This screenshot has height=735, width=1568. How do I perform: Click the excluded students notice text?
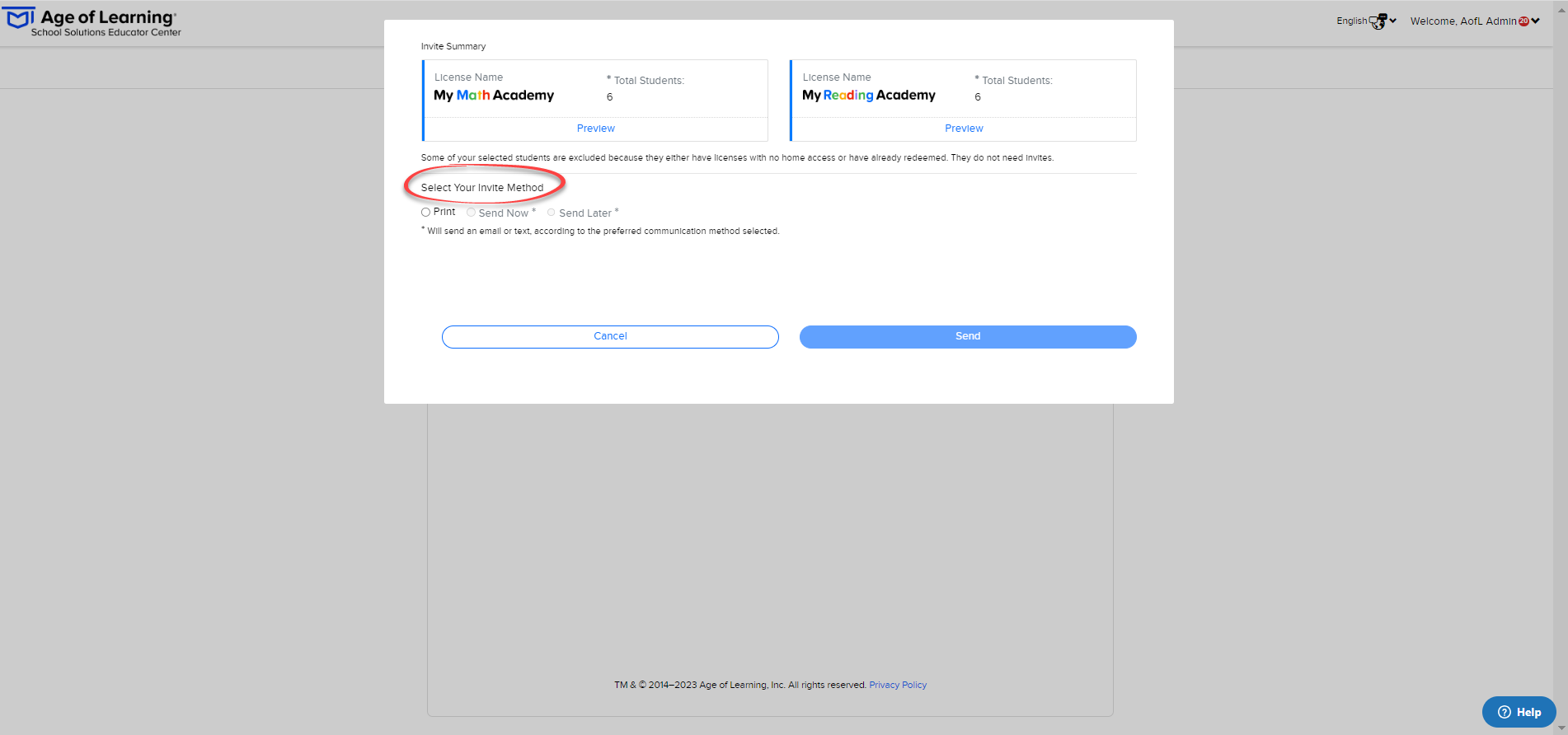(737, 157)
